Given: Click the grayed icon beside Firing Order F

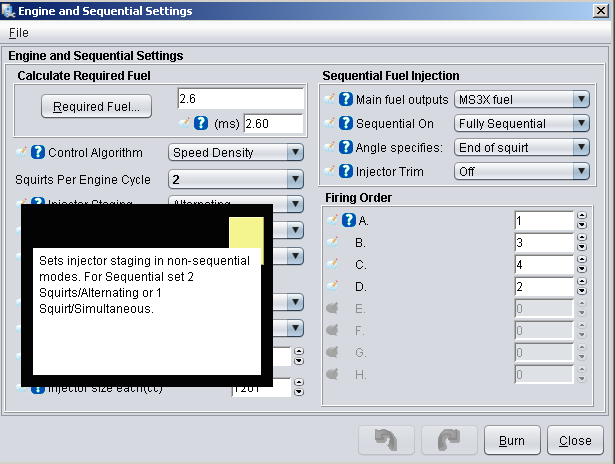Looking at the screenshot, I should tap(332, 330).
